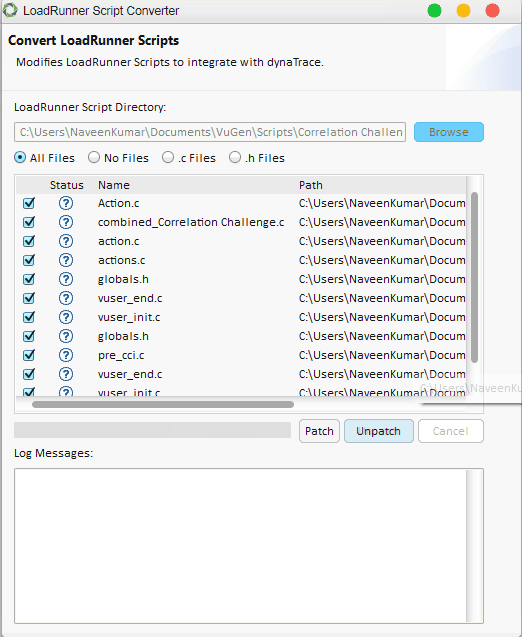
Task: Click the Path column header
Action: coord(311,185)
